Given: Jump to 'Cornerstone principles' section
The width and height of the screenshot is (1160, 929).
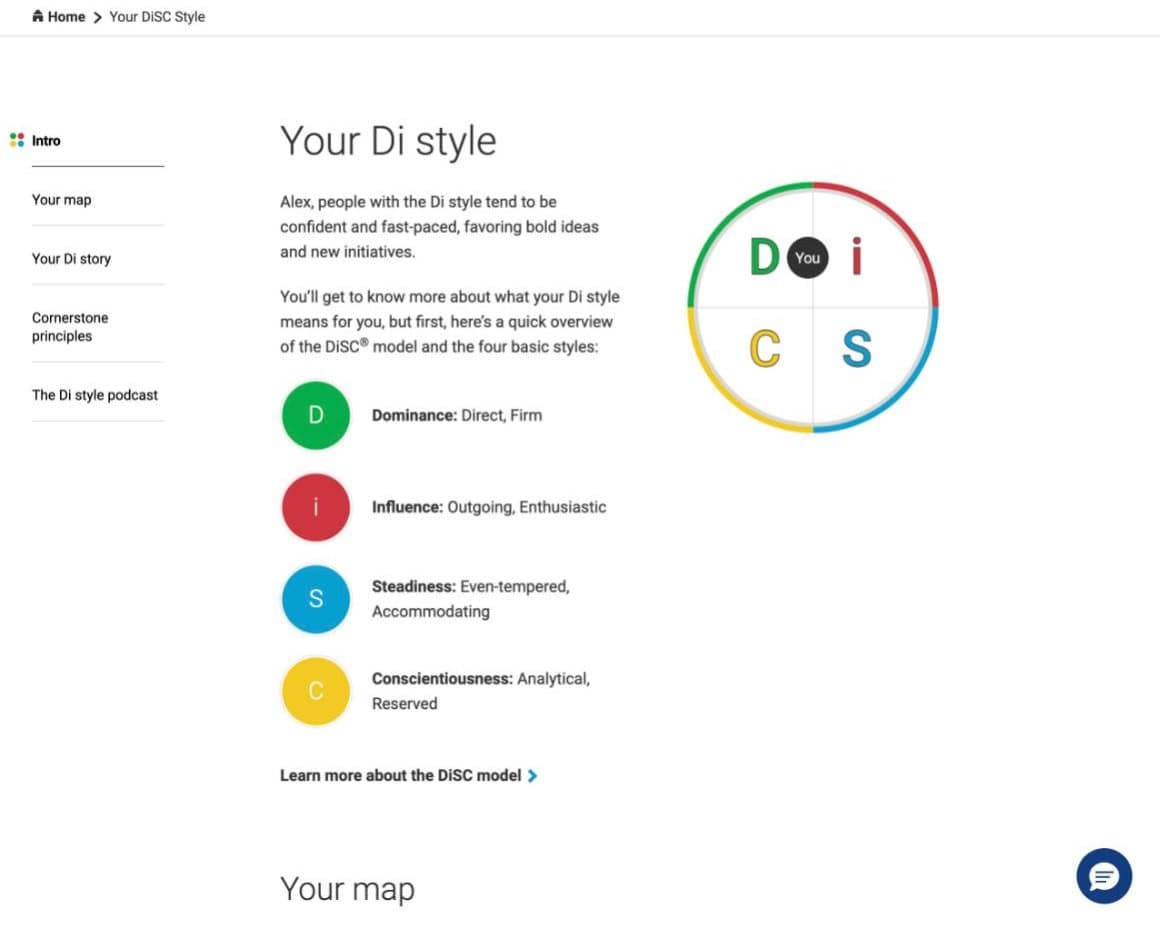Looking at the screenshot, I should (x=70, y=327).
